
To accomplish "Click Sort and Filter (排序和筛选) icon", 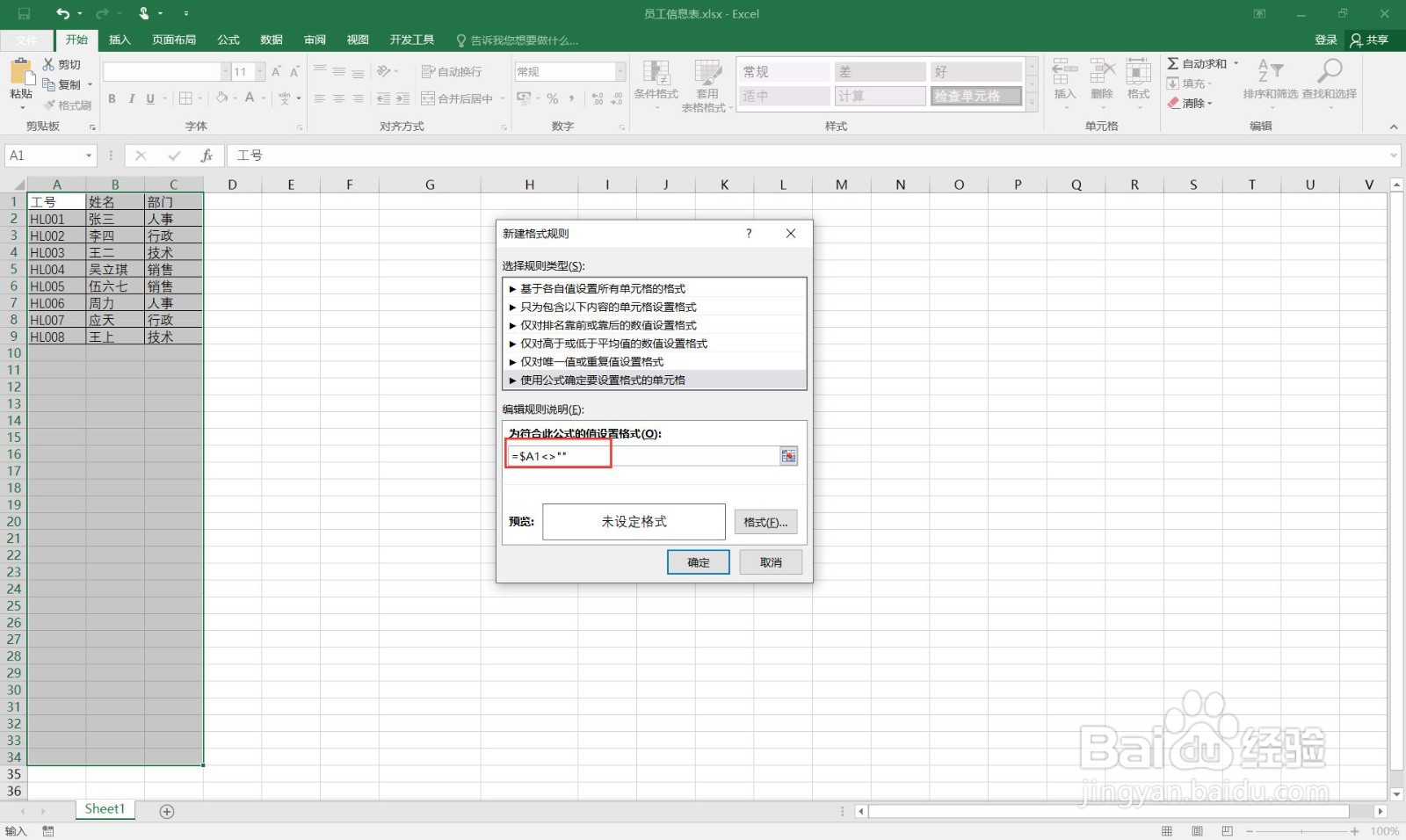I will [x=1270, y=70].
